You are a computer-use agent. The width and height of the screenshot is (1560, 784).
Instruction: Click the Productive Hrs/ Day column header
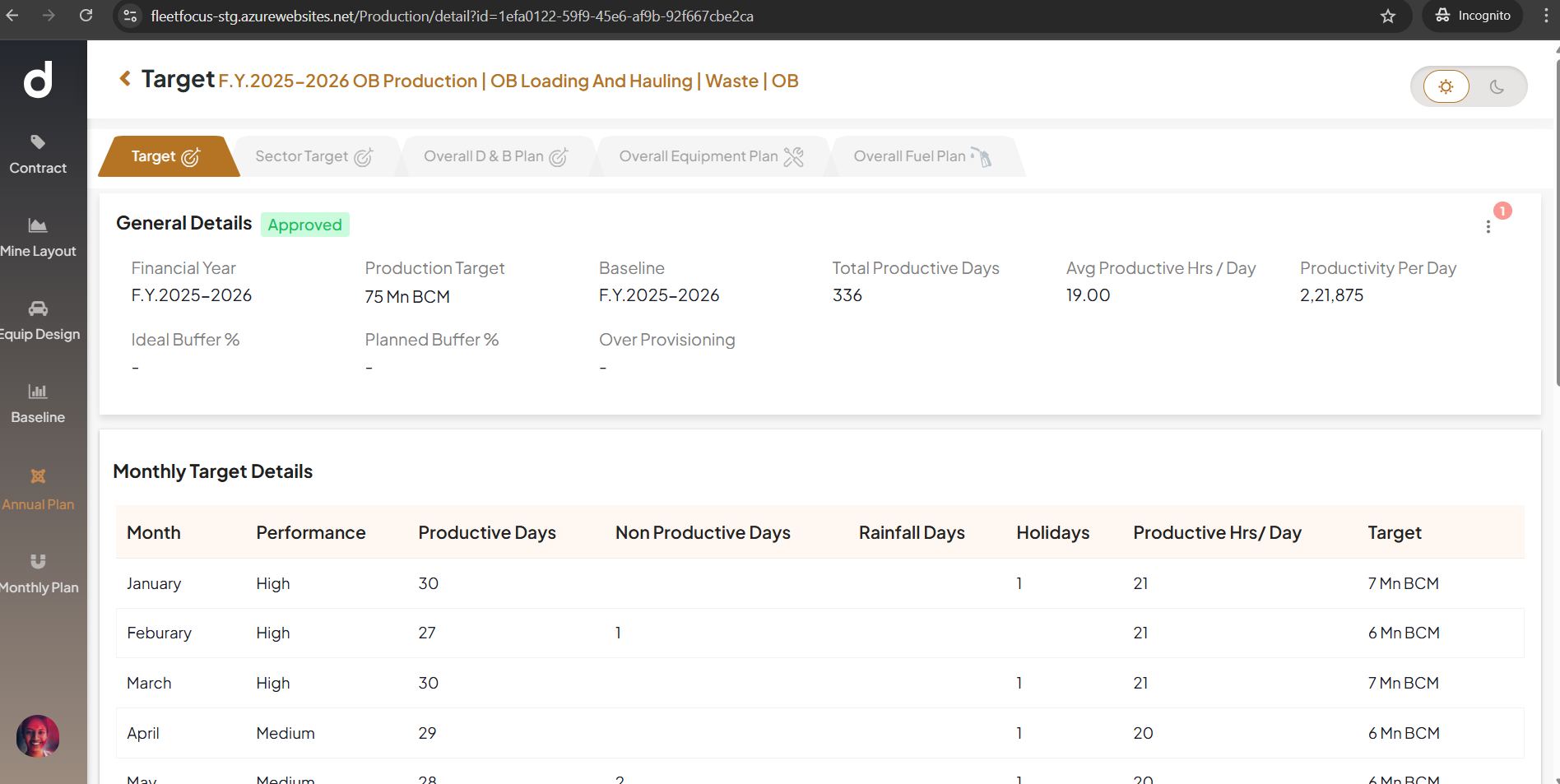[1217, 532]
